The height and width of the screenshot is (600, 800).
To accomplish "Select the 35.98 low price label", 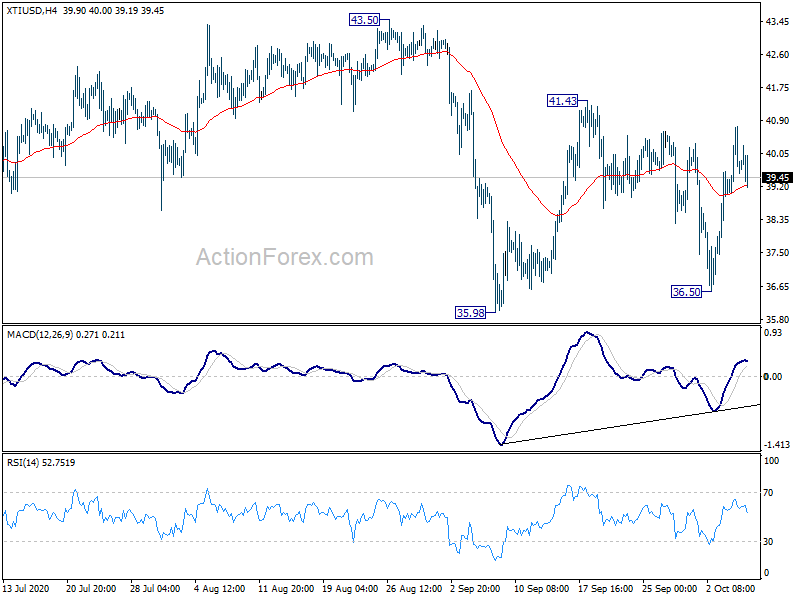I will (x=470, y=312).
